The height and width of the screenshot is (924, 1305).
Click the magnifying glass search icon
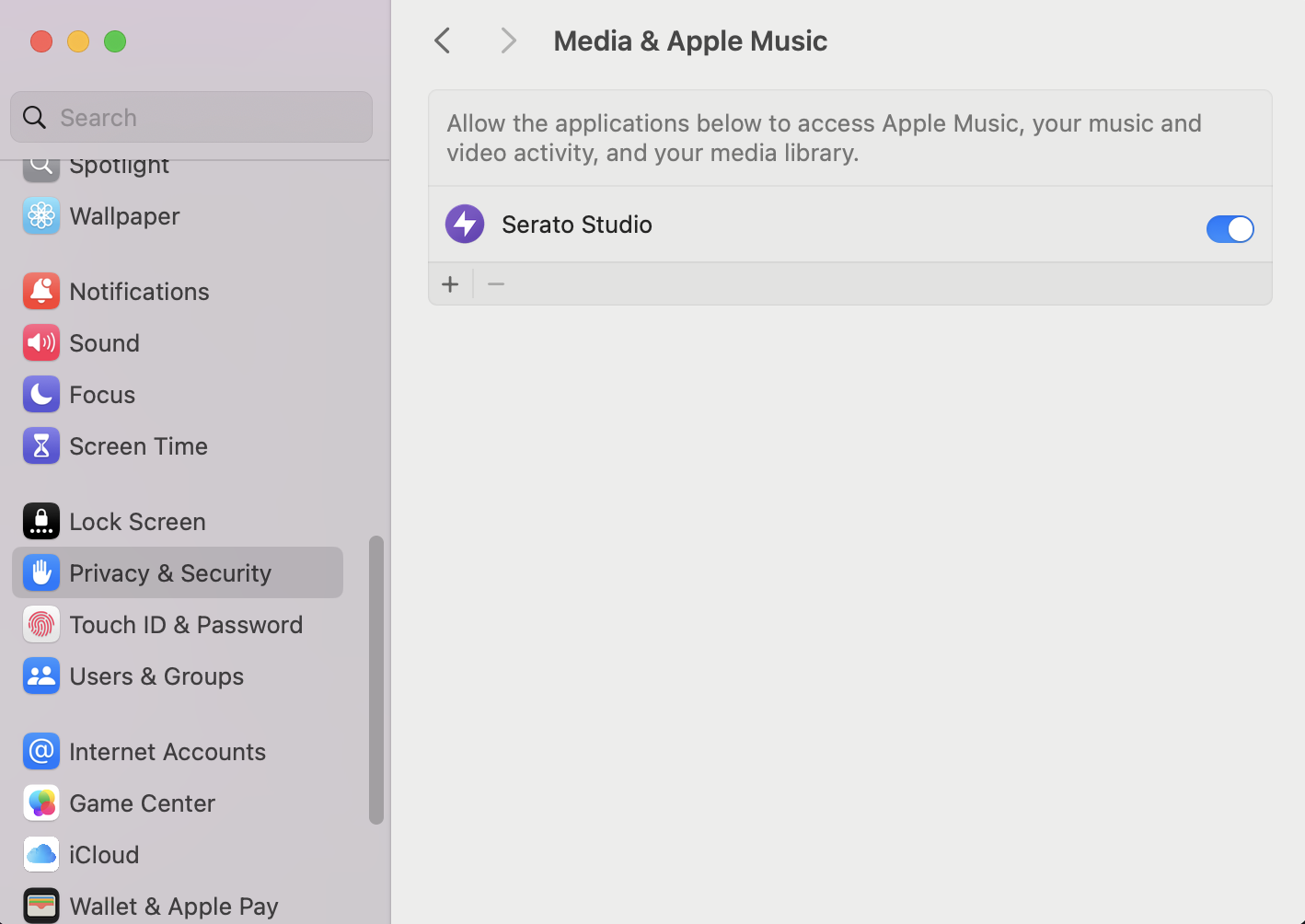[35, 117]
